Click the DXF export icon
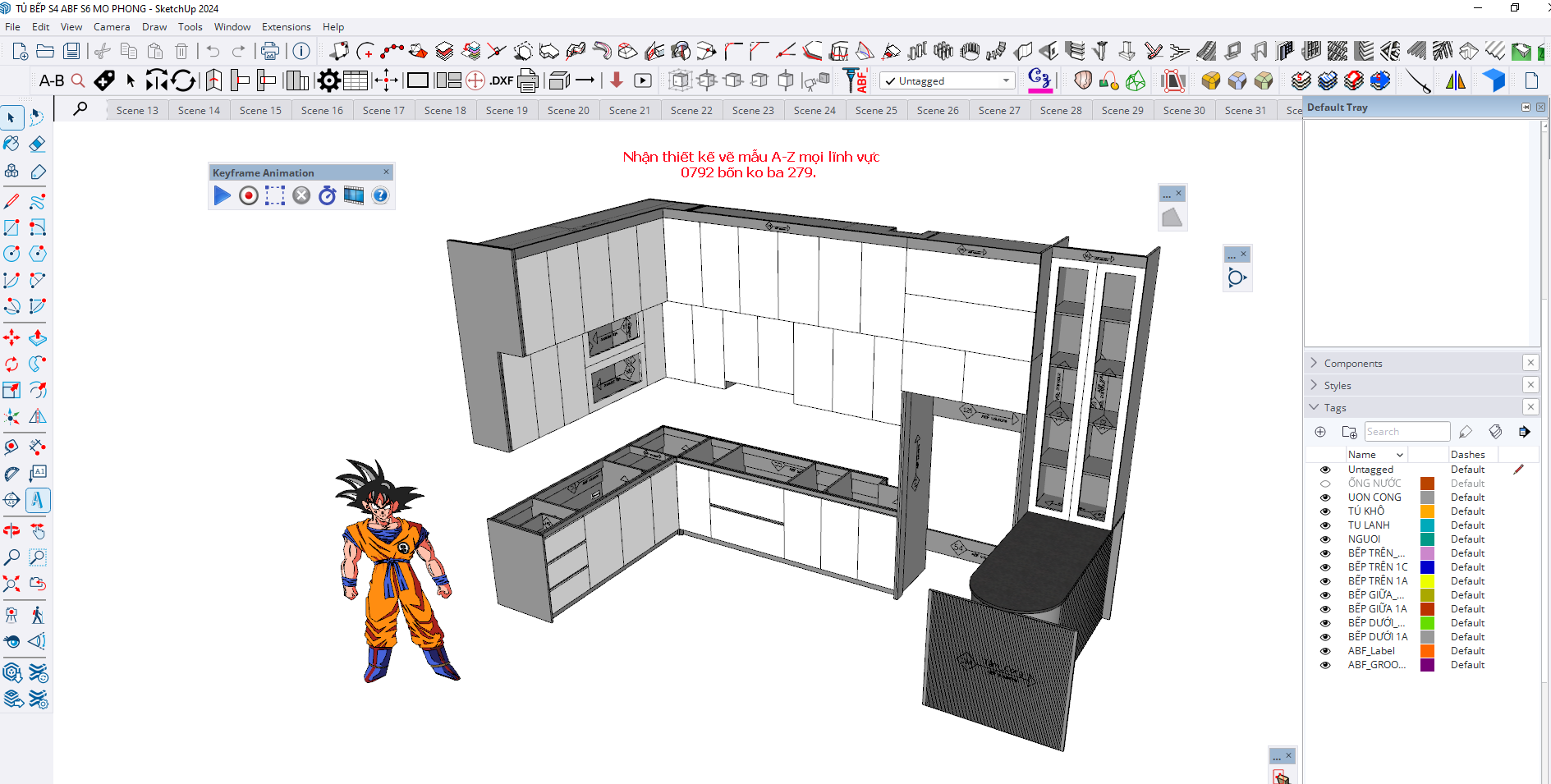The height and width of the screenshot is (784, 1551). (501, 80)
